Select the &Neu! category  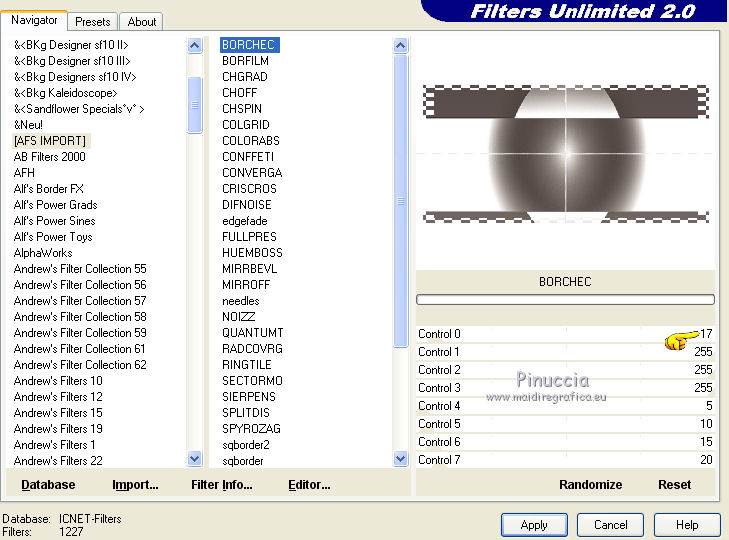tap(28, 125)
